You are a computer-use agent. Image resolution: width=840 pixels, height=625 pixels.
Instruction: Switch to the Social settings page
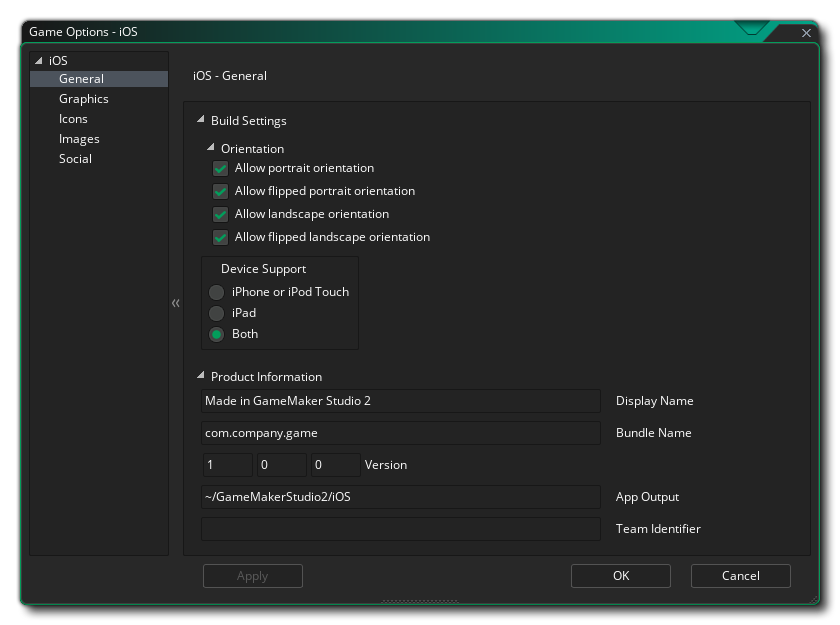tap(75, 159)
